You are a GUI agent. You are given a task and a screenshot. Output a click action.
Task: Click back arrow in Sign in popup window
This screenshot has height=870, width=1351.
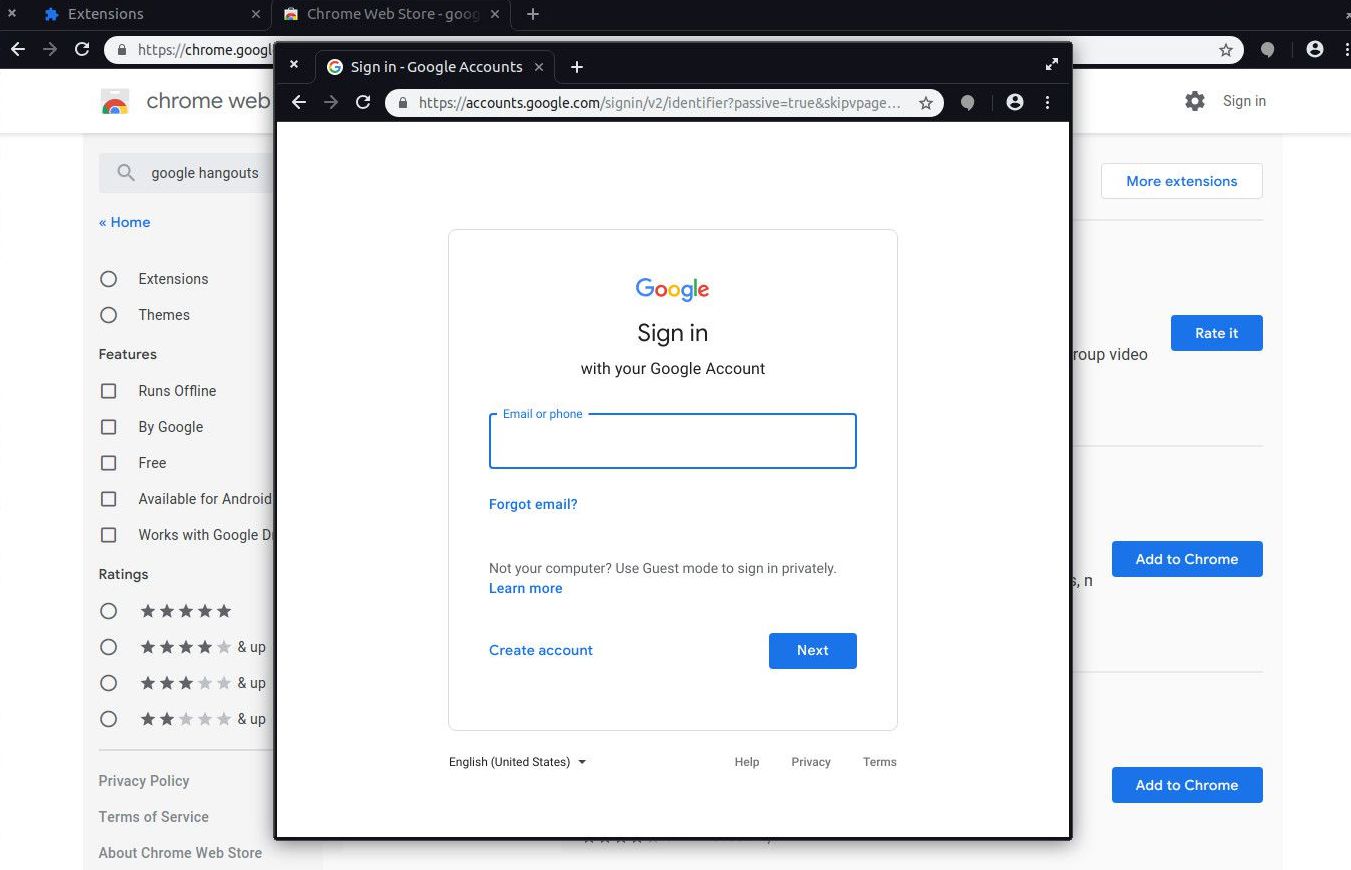pos(298,102)
